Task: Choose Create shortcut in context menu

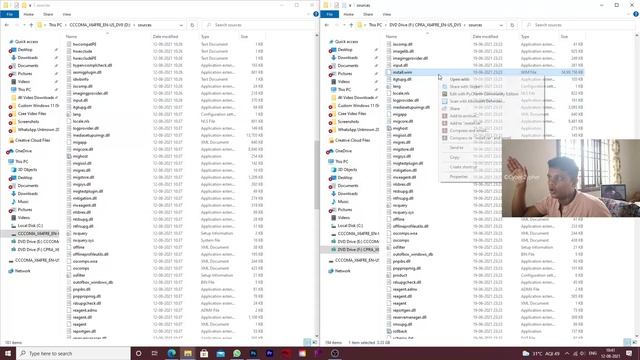Action: point(463,167)
